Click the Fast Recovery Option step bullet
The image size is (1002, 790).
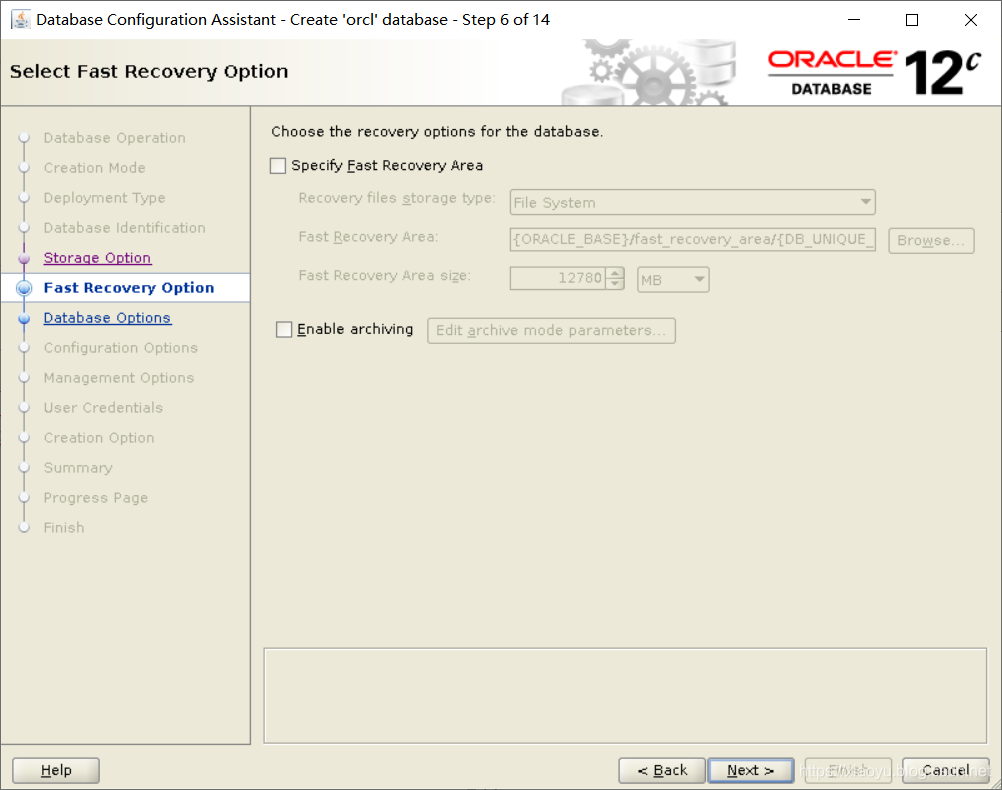24,288
